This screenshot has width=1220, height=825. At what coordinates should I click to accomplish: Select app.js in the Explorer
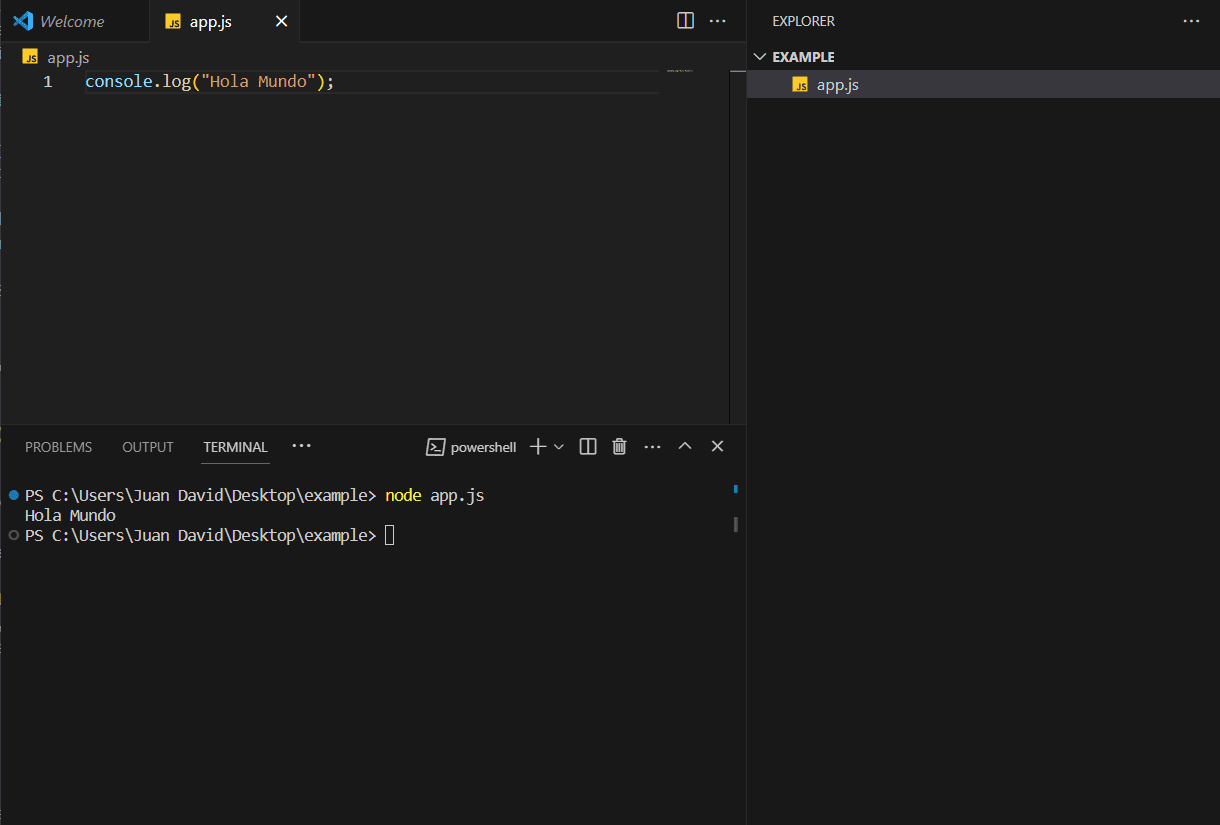[836, 84]
